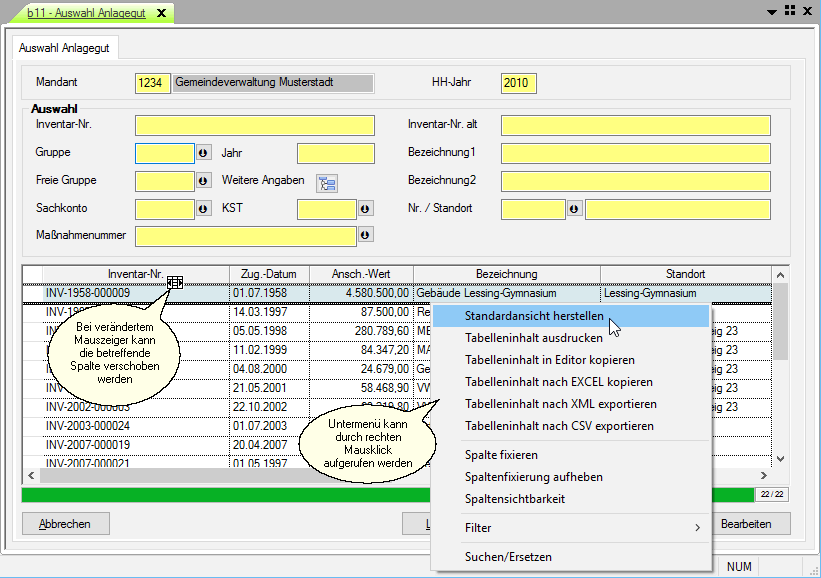
Task: Open the Weitere Angaben icon
Action: pyautogui.click(x=327, y=182)
